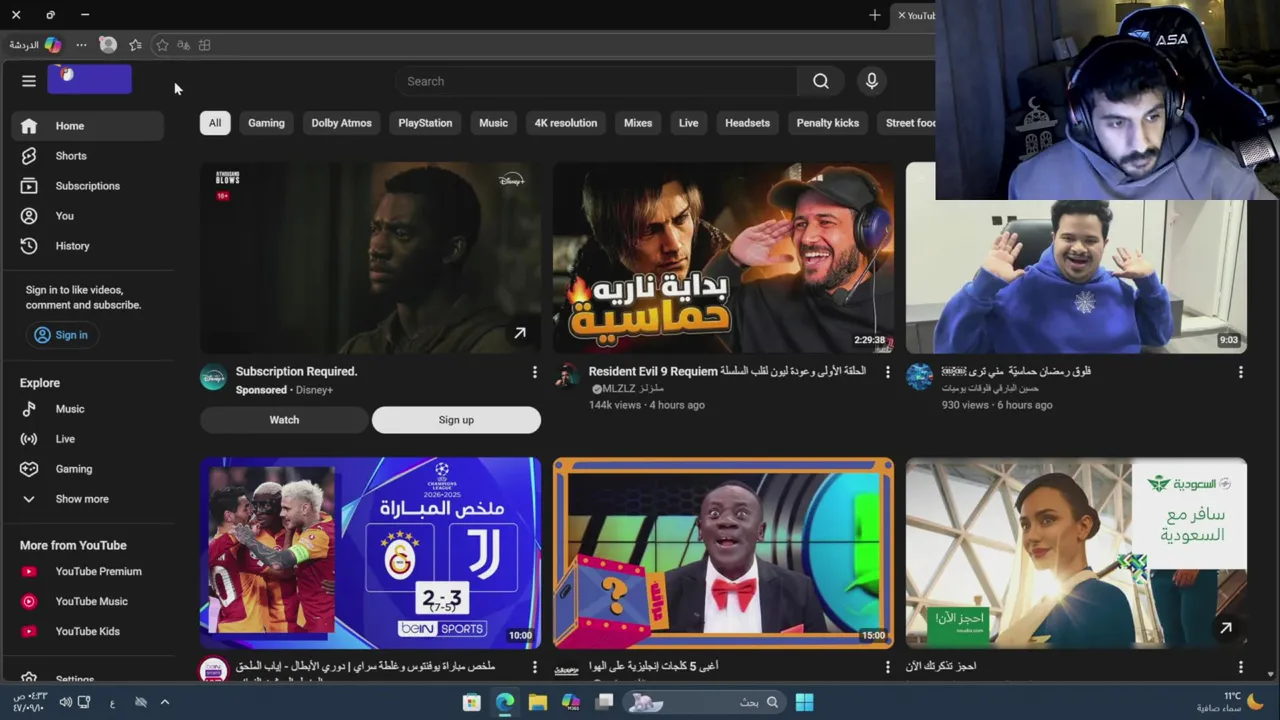Expand Show more in Explore
This screenshot has width=1280, height=720.
[88, 499]
